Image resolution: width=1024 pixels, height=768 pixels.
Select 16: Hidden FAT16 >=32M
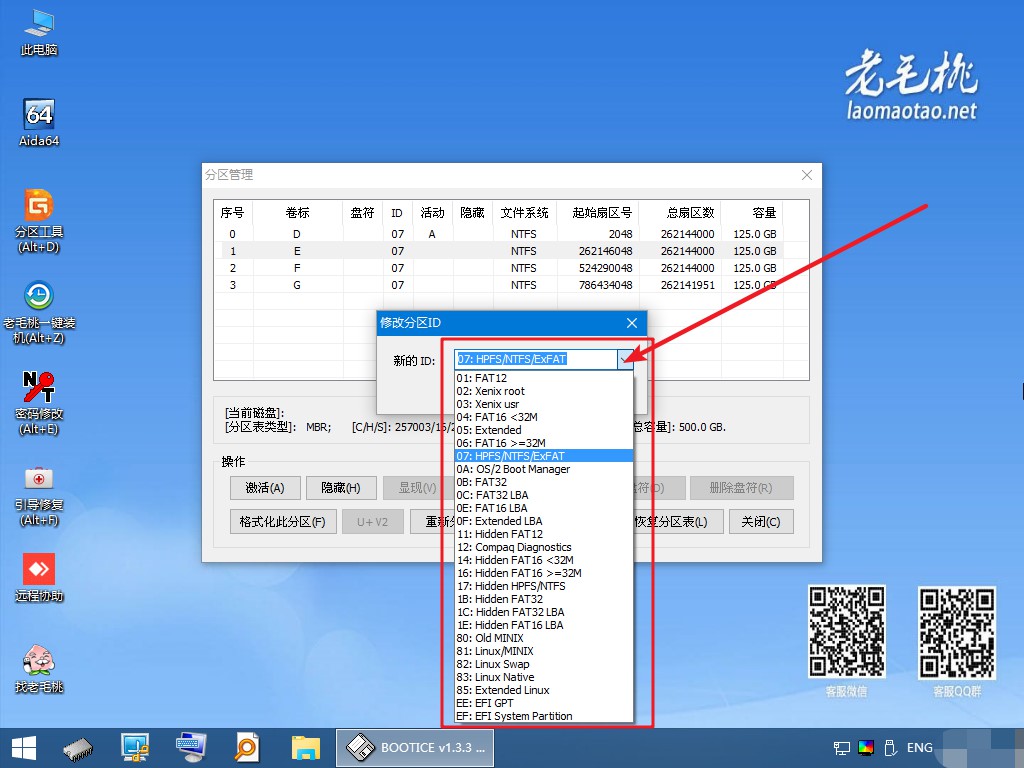click(544, 573)
